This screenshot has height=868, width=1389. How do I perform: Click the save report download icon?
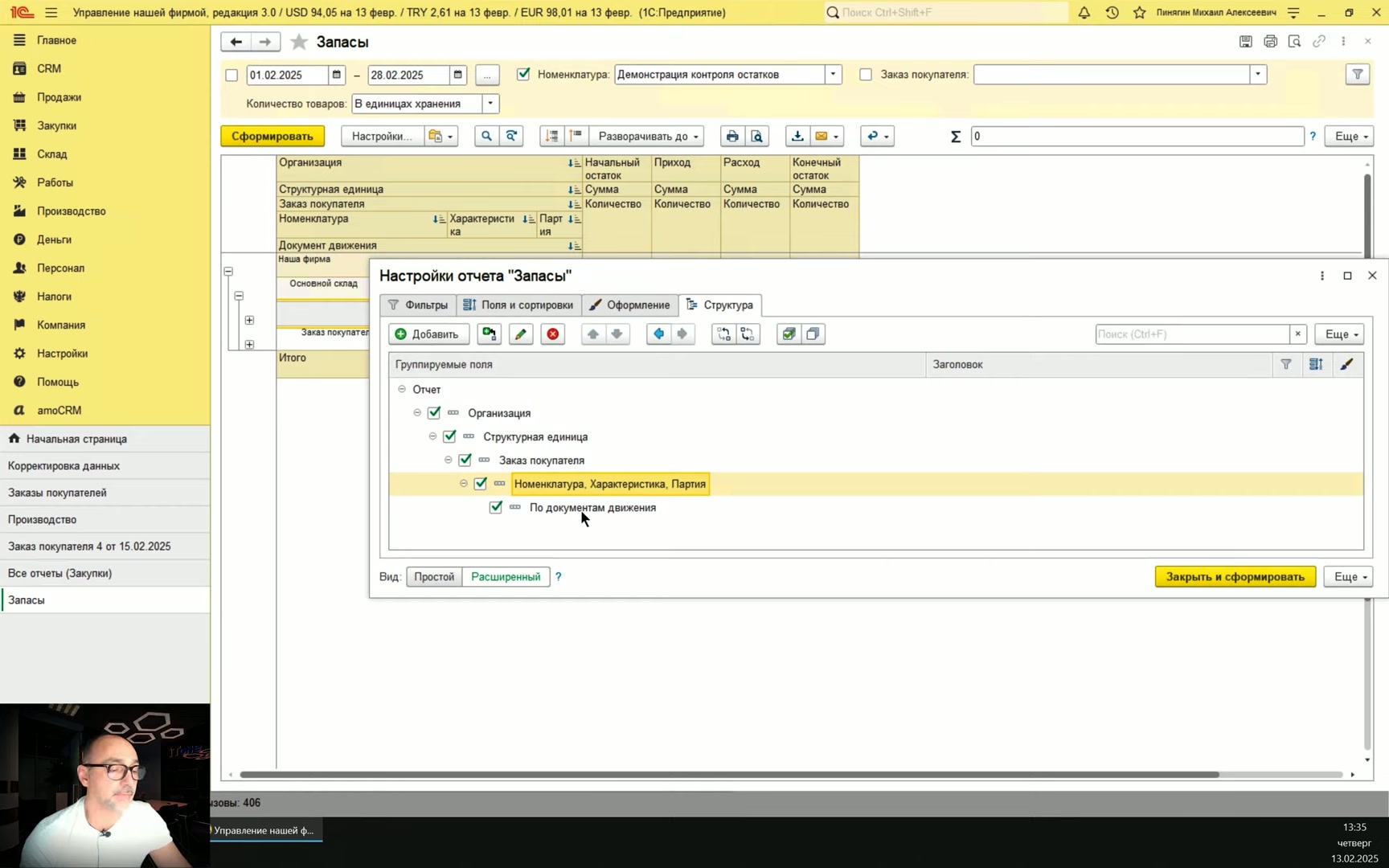[797, 137]
